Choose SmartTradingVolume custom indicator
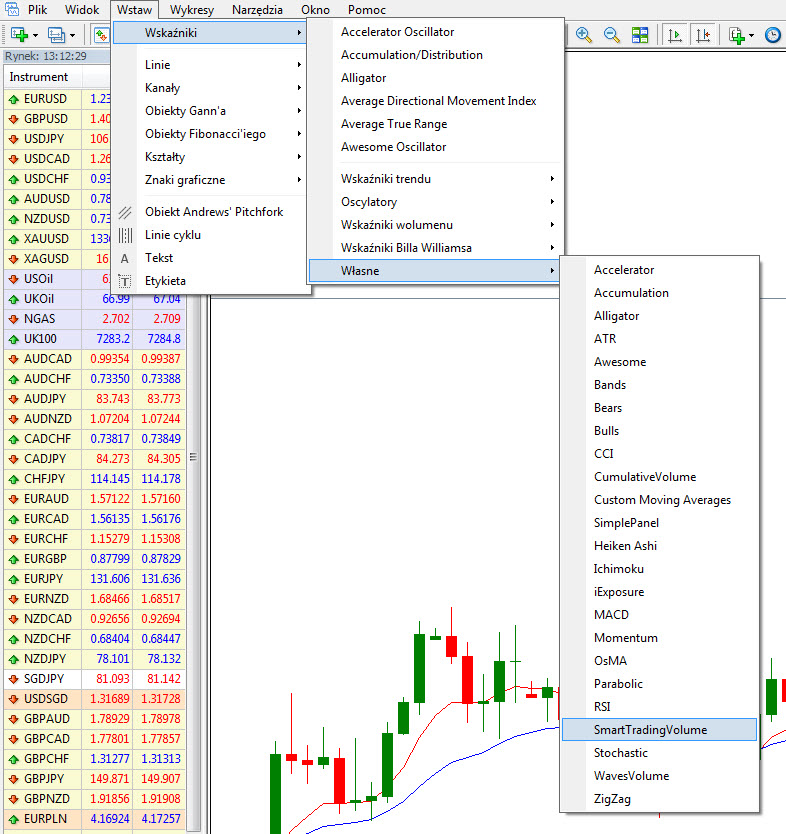 pos(659,730)
